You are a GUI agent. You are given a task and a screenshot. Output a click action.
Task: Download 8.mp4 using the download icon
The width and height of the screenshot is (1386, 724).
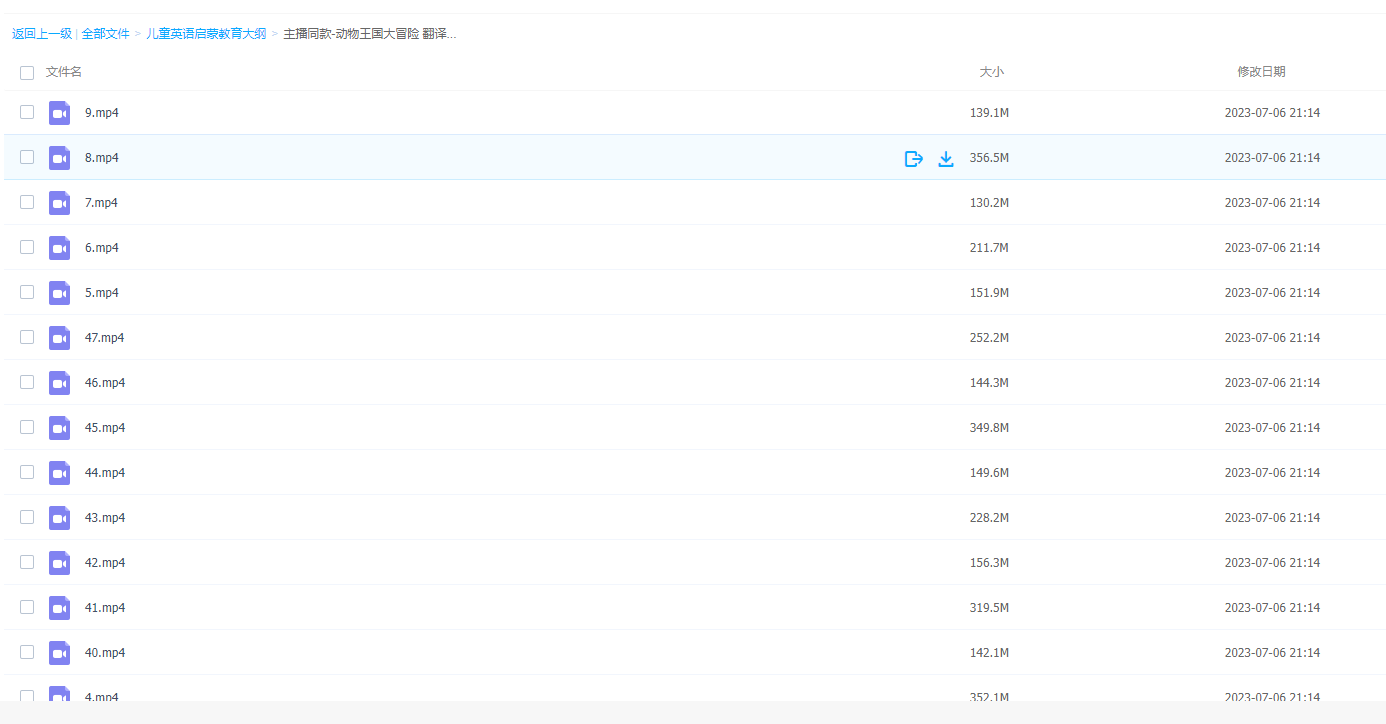click(946, 158)
